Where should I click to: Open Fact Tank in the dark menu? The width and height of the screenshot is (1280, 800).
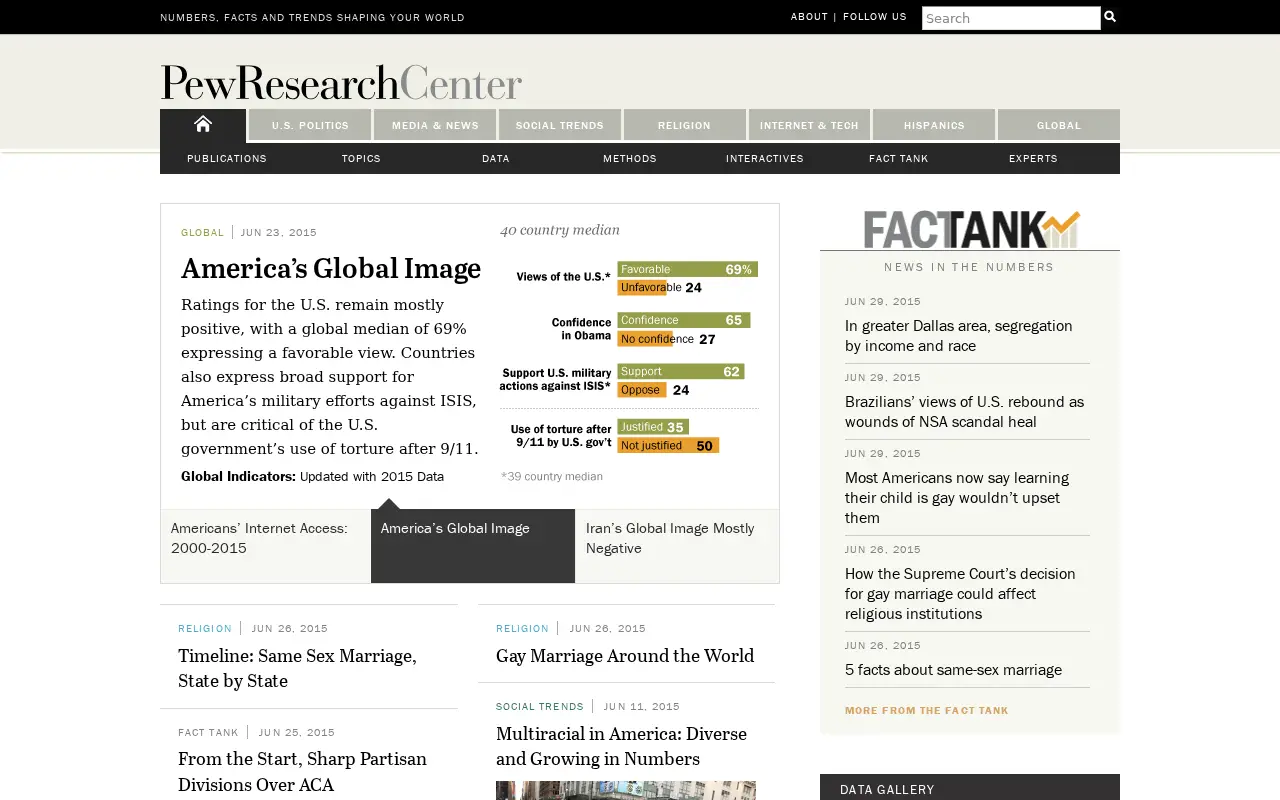click(899, 158)
